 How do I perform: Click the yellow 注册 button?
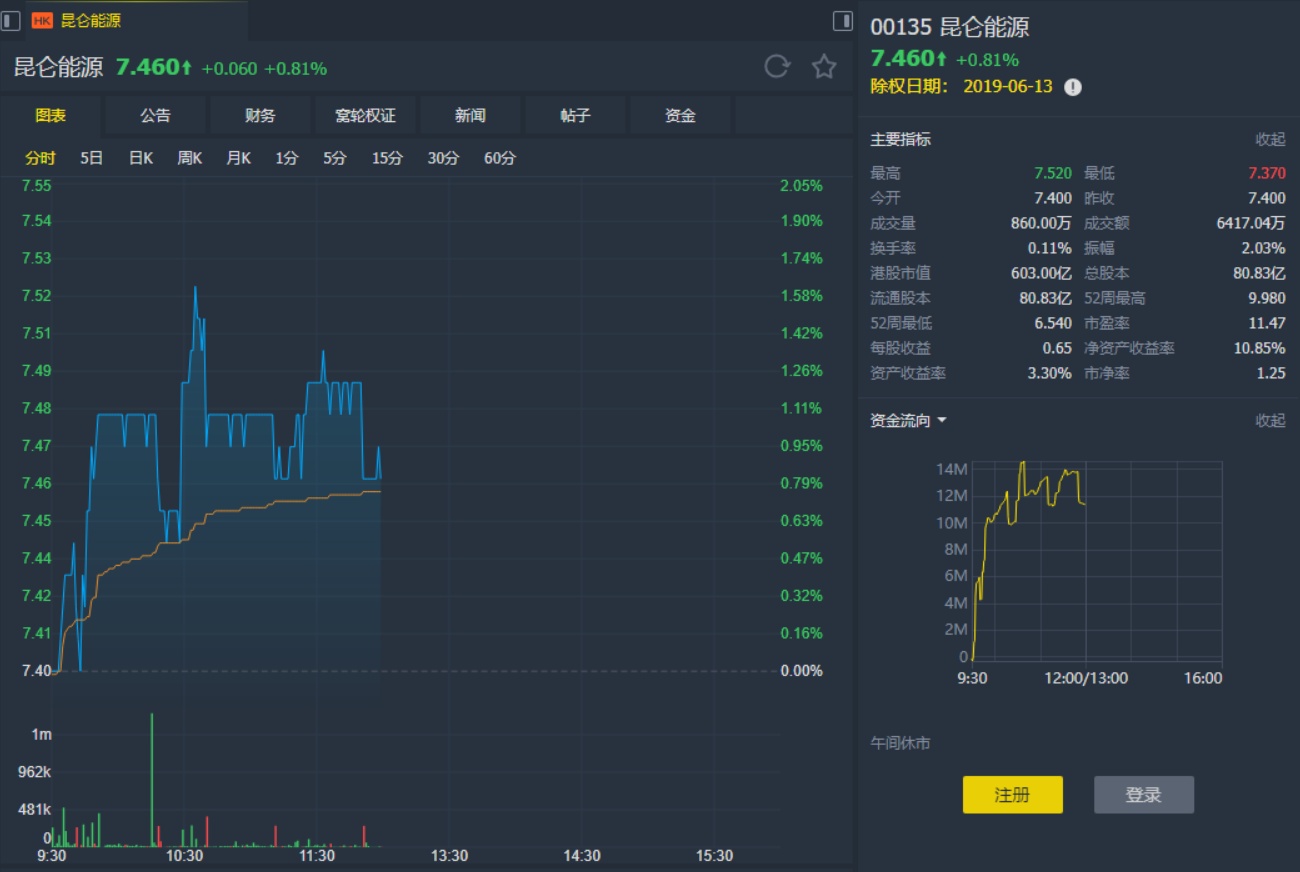[x=1012, y=795]
